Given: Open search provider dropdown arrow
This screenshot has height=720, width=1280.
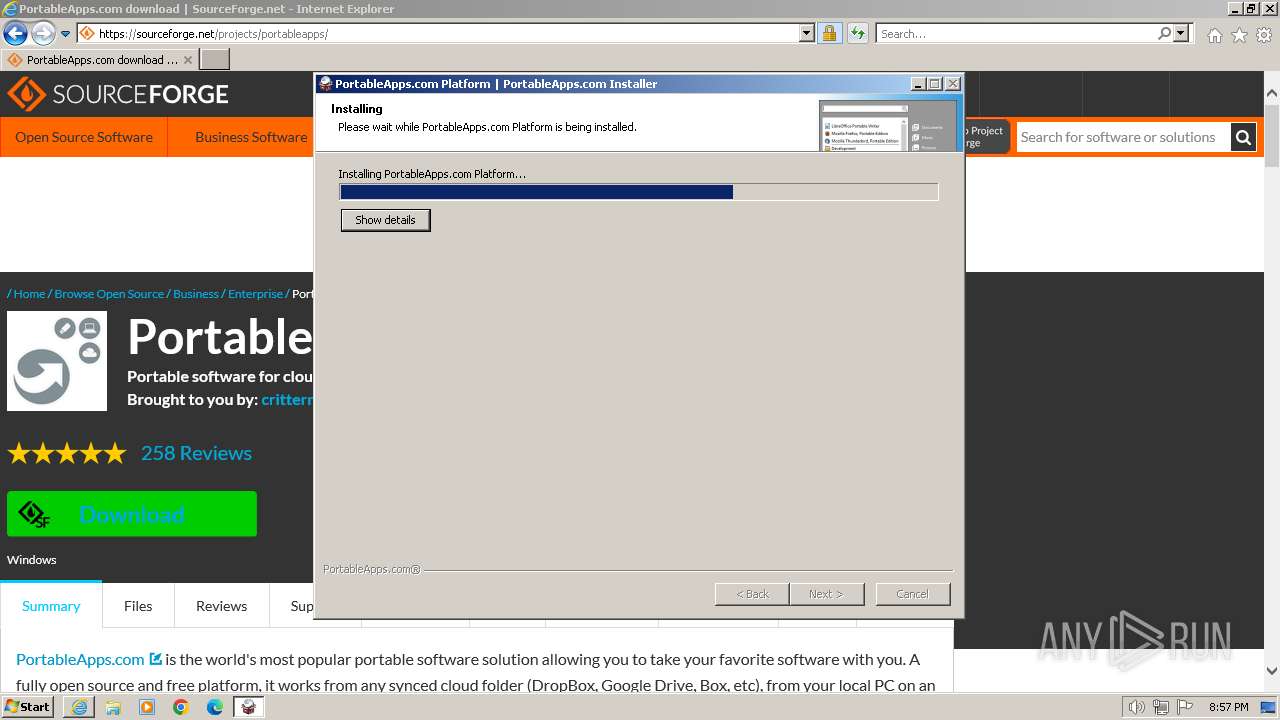Looking at the screenshot, I should pyautogui.click(x=1181, y=34).
